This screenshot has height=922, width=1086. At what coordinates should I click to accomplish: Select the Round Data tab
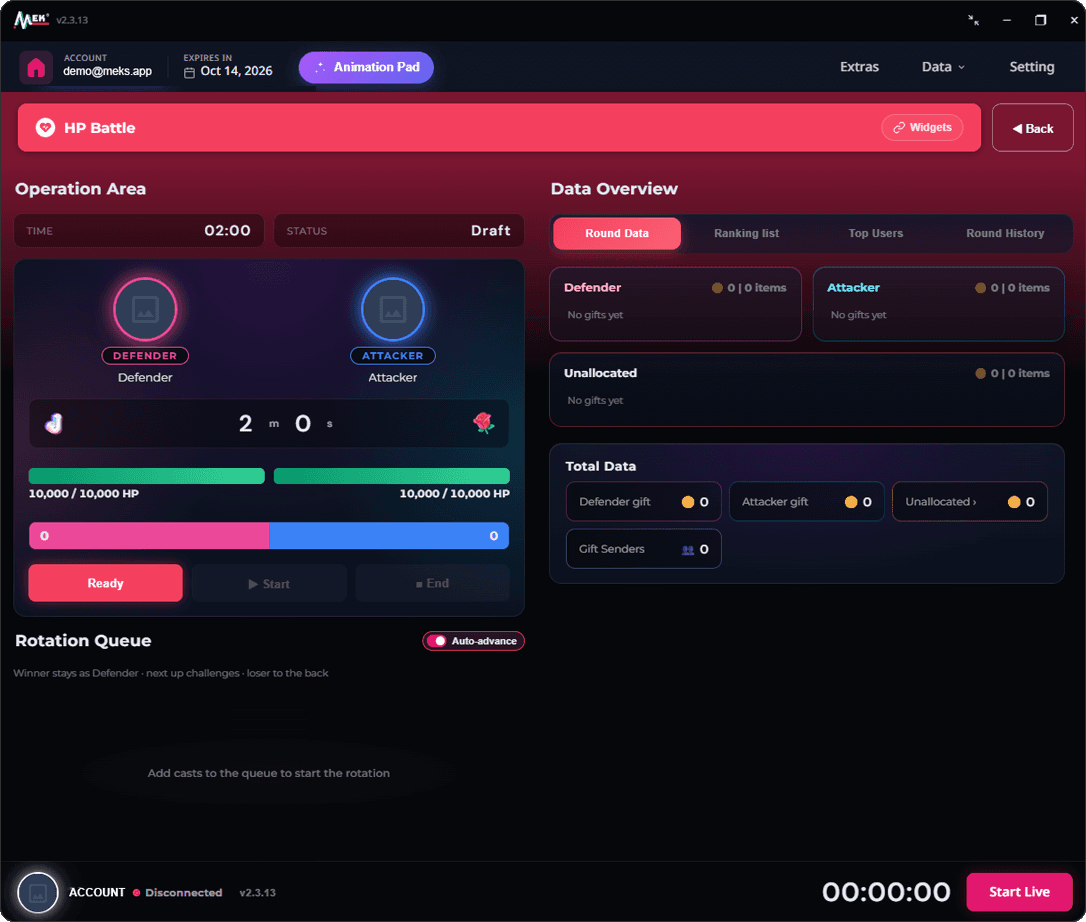point(617,233)
